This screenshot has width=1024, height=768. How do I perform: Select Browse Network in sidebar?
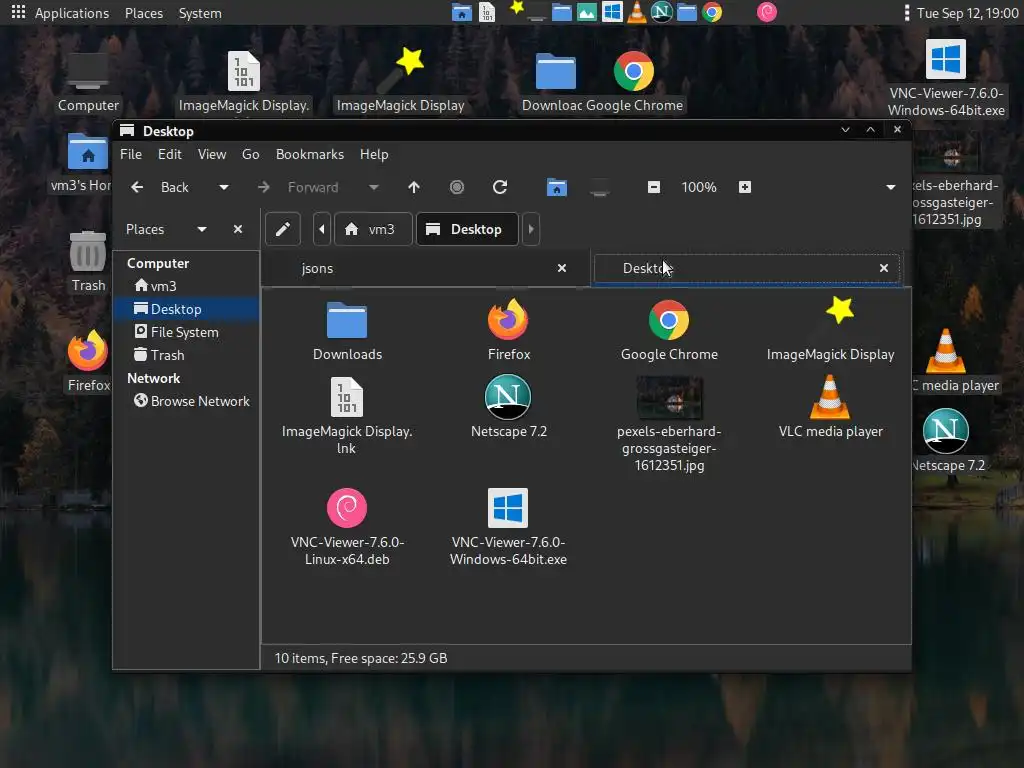(186, 401)
